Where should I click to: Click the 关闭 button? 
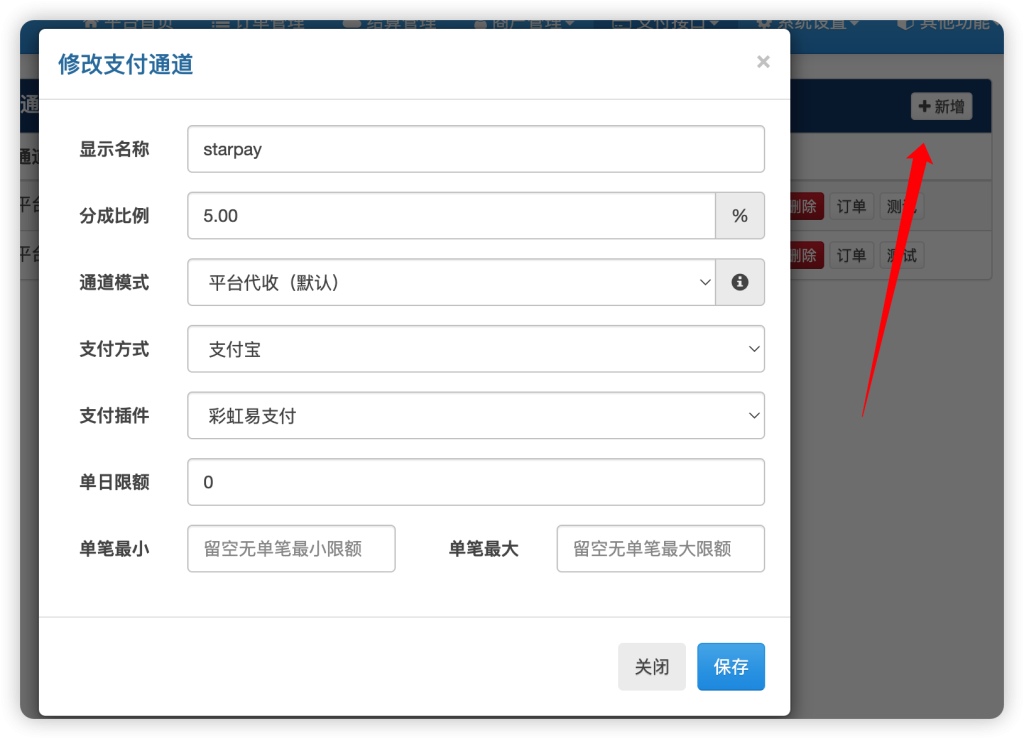(x=652, y=666)
